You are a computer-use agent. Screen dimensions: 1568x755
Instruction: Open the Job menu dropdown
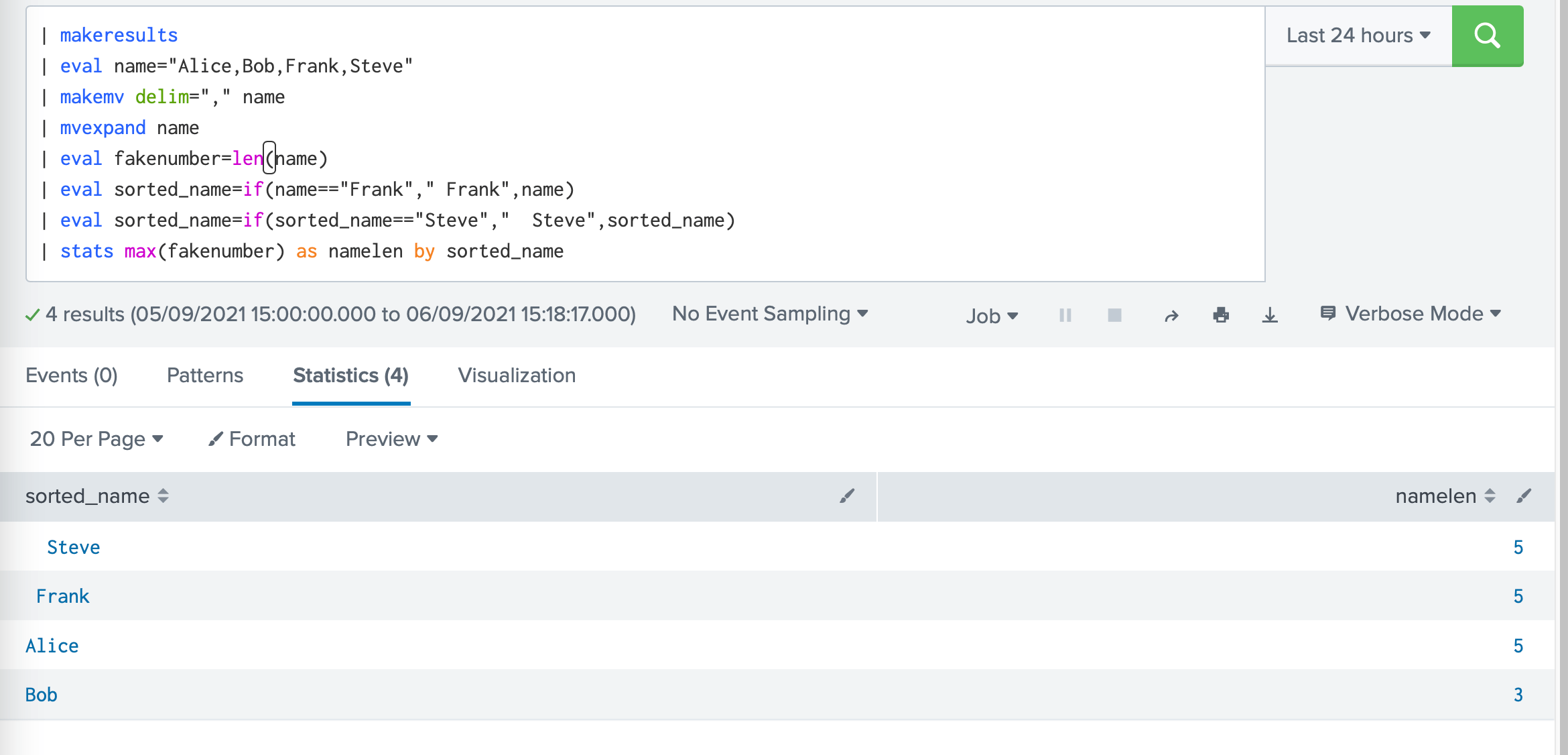point(992,316)
